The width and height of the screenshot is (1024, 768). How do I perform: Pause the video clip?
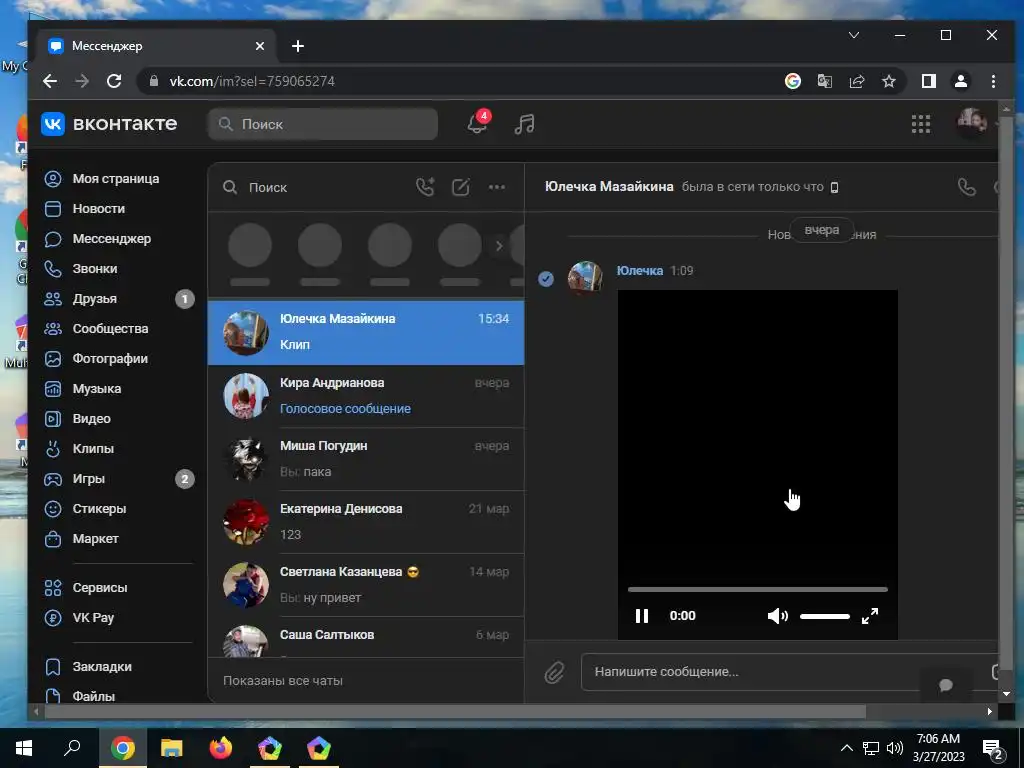tap(642, 616)
